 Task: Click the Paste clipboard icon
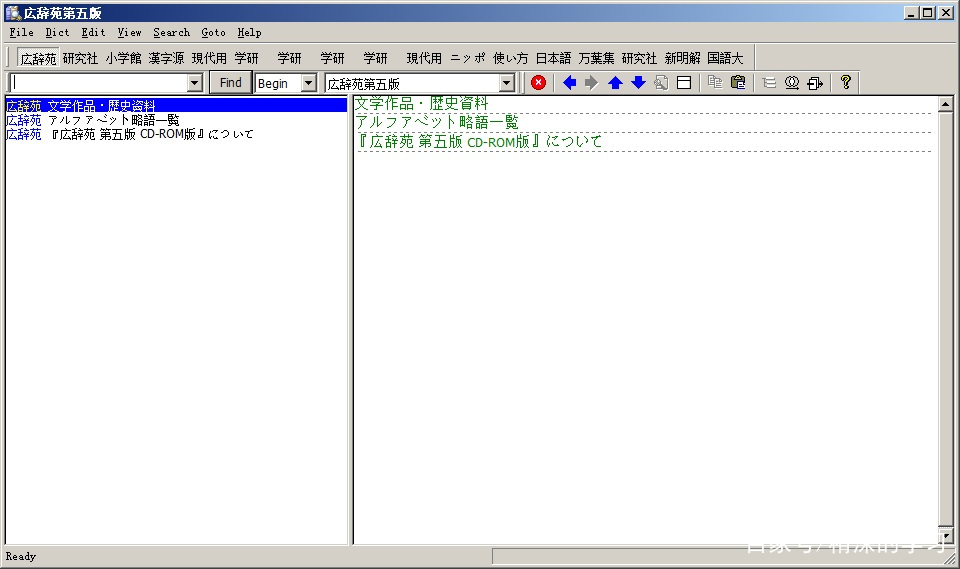(x=738, y=83)
